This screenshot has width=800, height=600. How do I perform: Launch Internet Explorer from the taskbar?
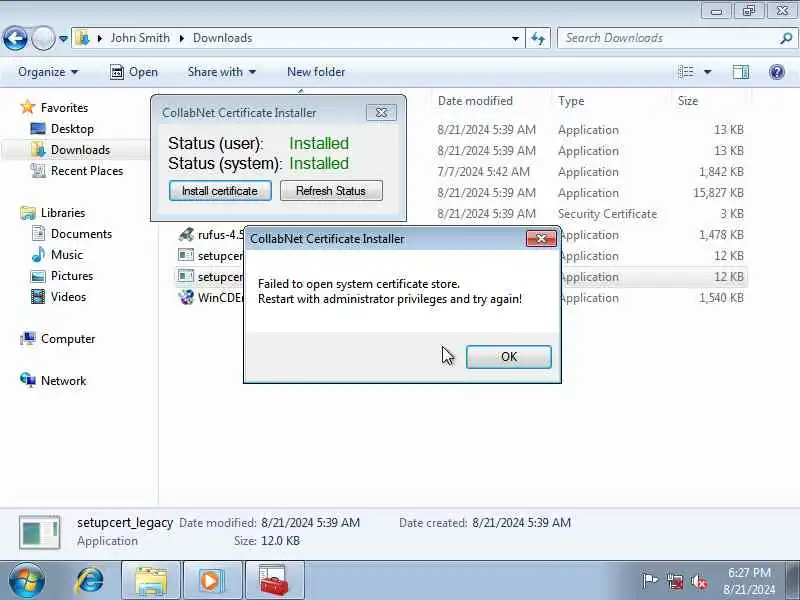90,580
